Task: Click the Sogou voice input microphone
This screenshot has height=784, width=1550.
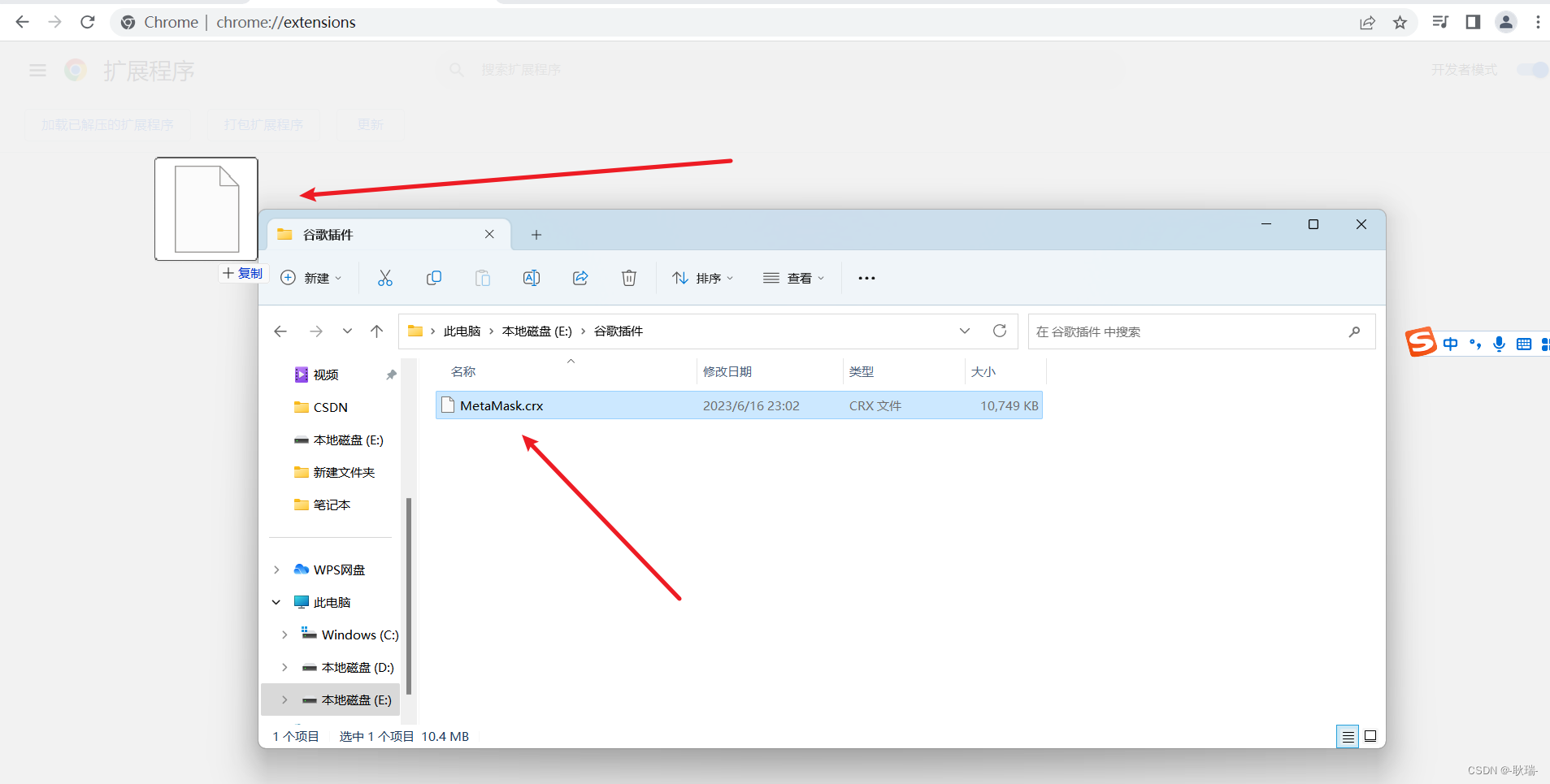Action: [1500, 344]
